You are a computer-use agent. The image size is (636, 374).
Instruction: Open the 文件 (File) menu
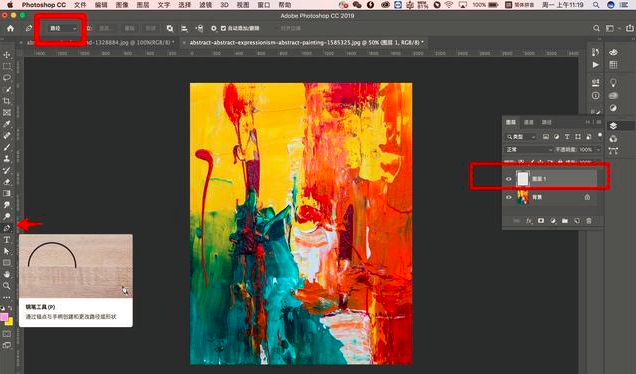point(80,5)
